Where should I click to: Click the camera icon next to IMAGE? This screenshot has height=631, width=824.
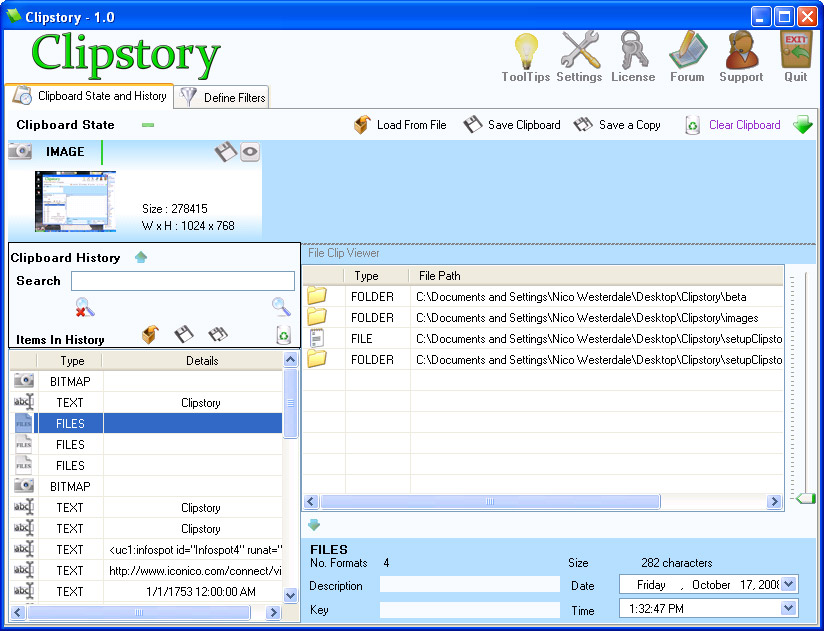(x=20, y=151)
